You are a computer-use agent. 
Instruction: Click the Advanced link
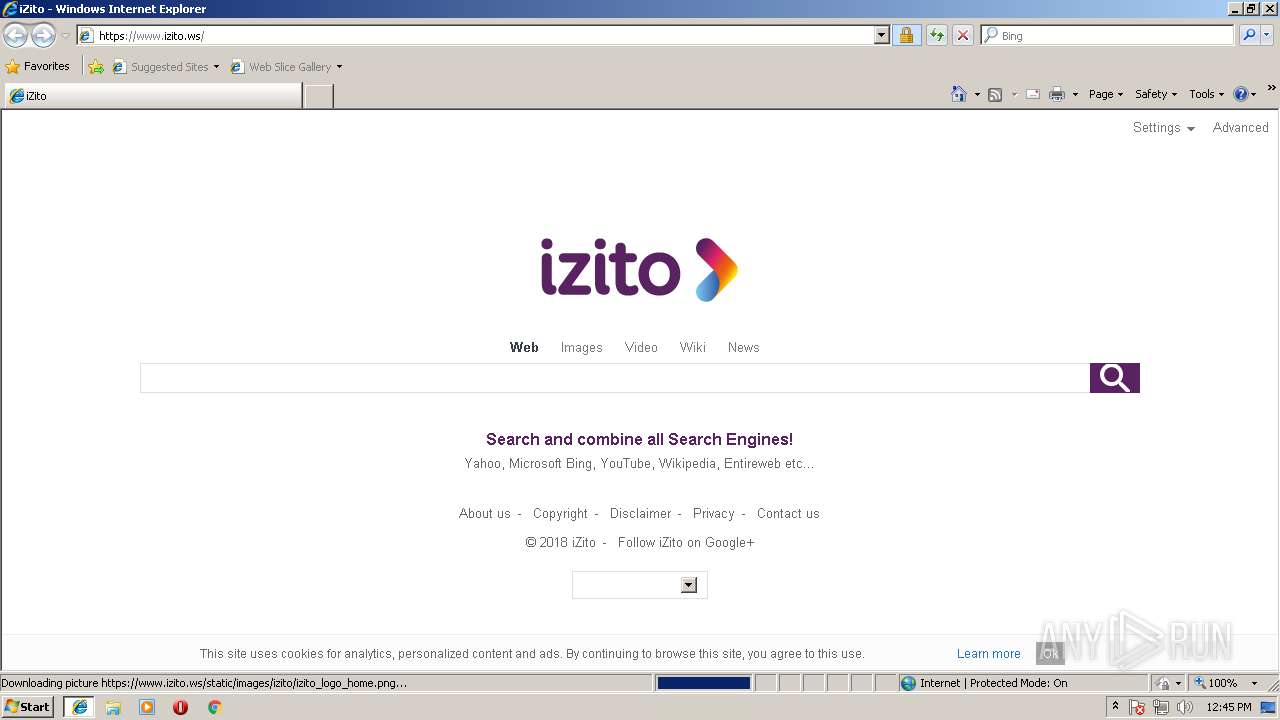pos(1240,128)
